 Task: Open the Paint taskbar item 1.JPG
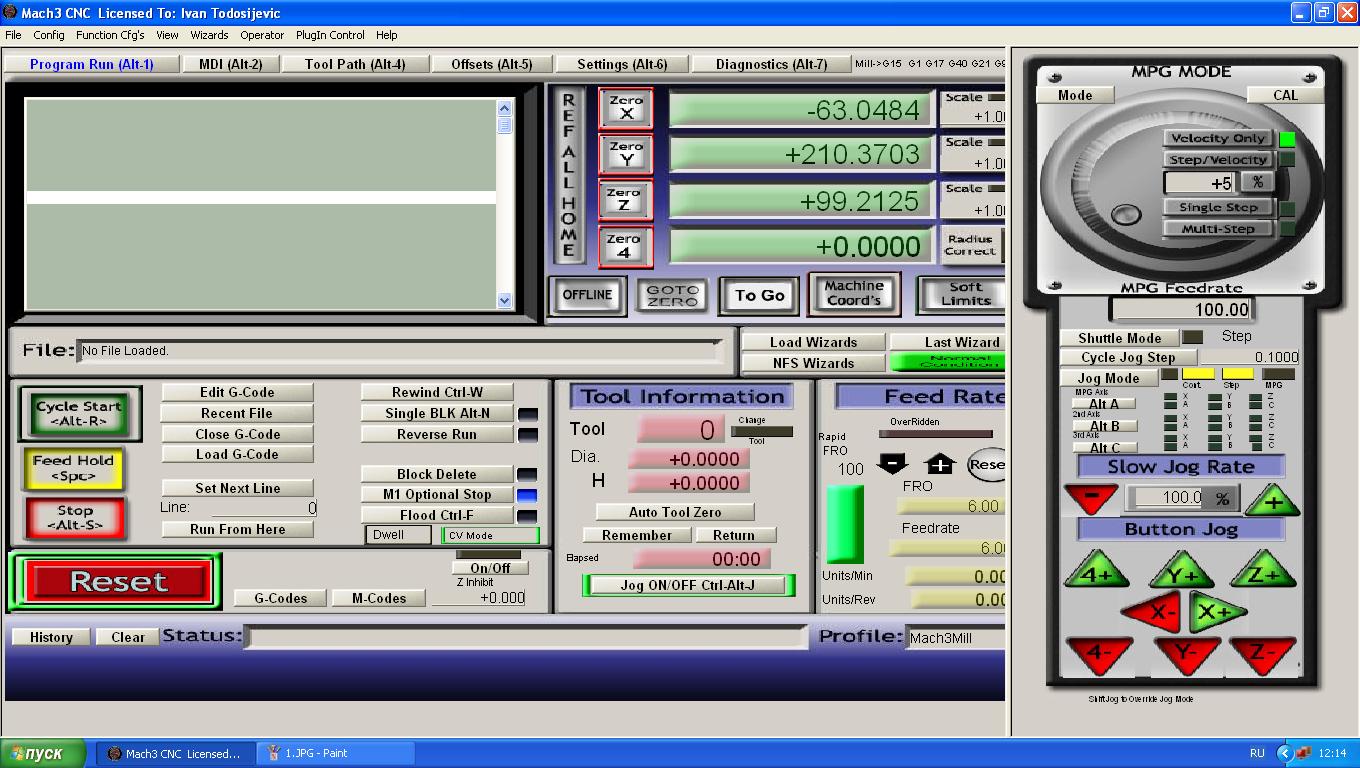tap(336, 753)
